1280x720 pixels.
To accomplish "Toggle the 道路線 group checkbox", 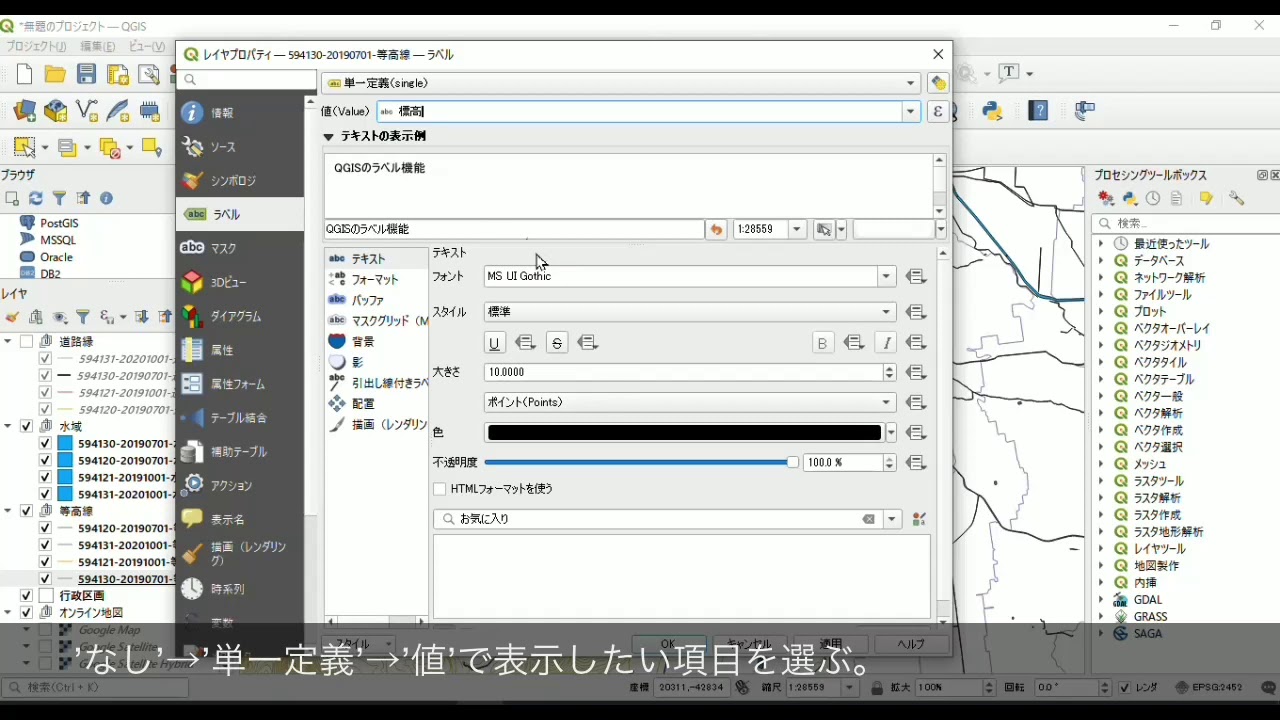I will (x=27, y=341).
